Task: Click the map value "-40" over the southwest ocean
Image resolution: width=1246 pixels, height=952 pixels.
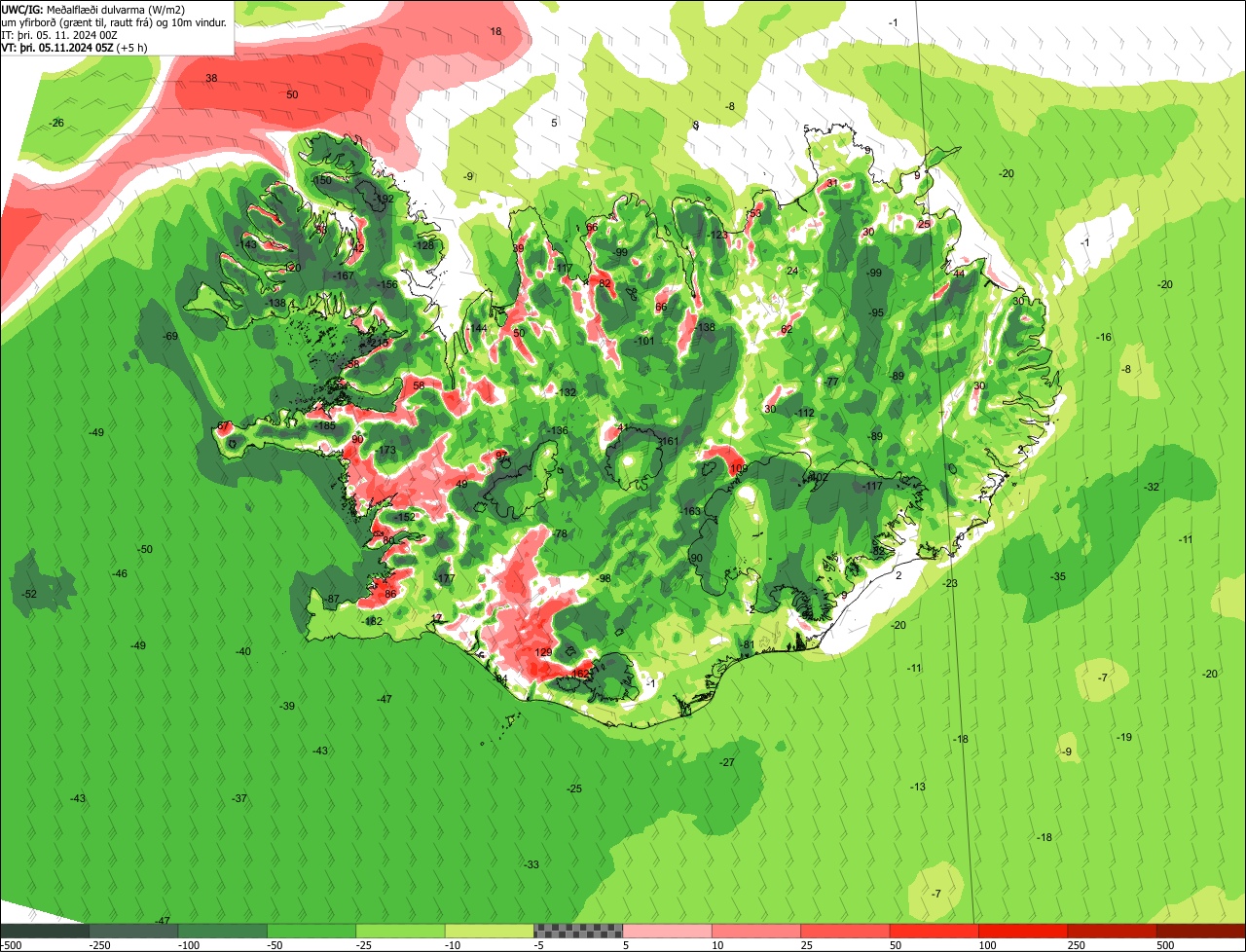Action: click(x=243, y=651)
